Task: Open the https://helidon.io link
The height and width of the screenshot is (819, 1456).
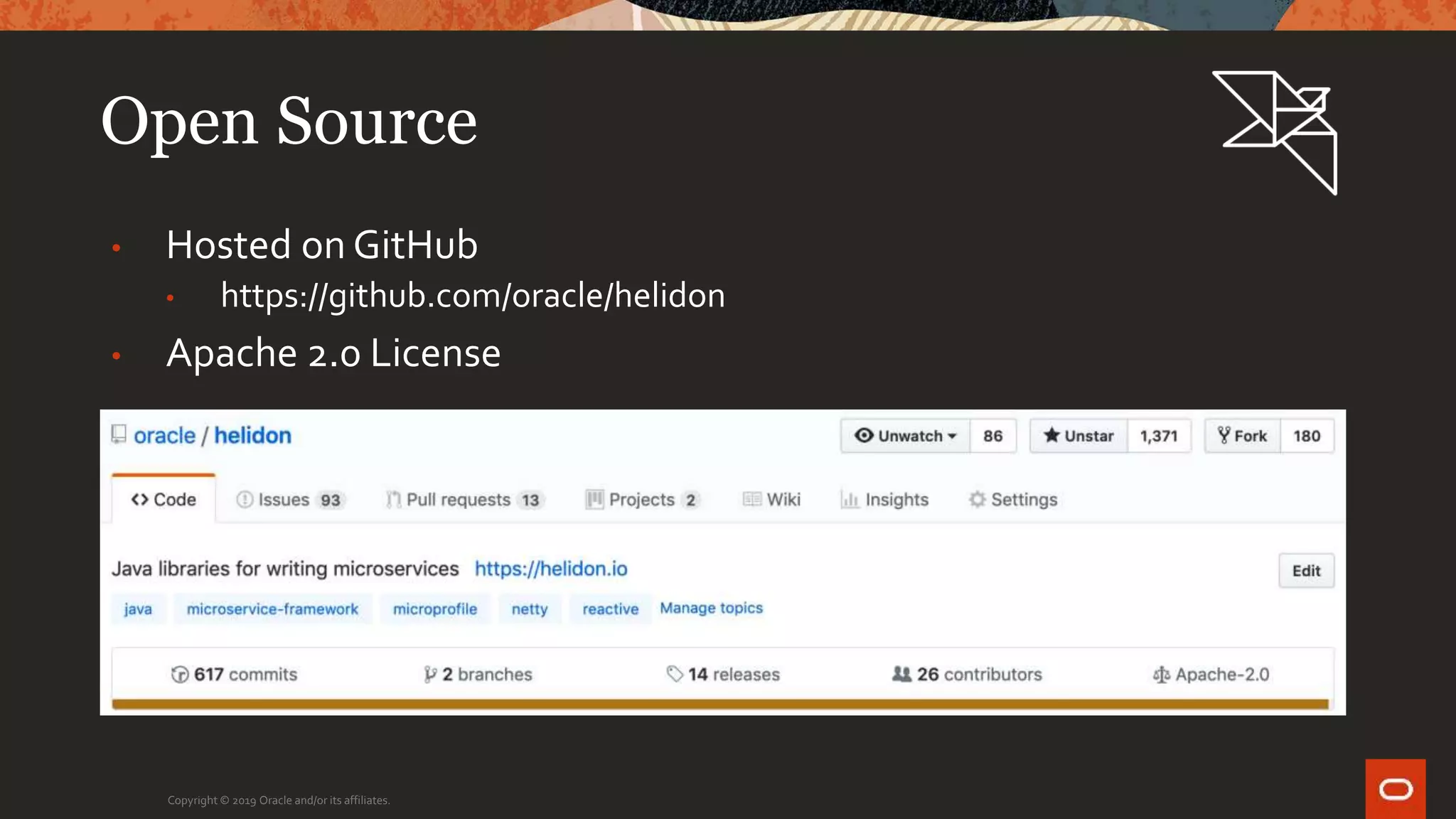Action: click(551, 569)
